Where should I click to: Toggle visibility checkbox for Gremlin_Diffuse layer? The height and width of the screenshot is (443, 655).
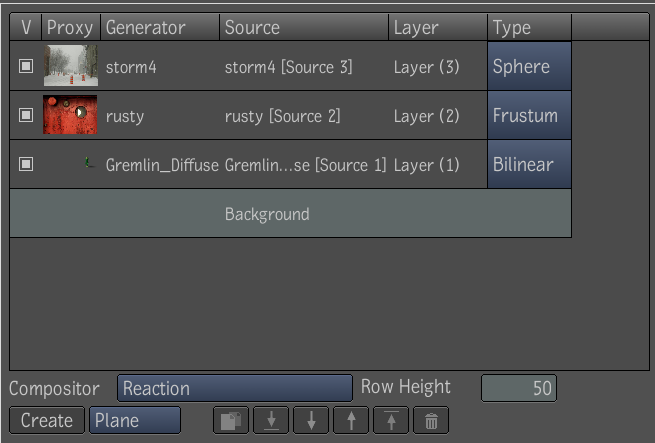26,164
